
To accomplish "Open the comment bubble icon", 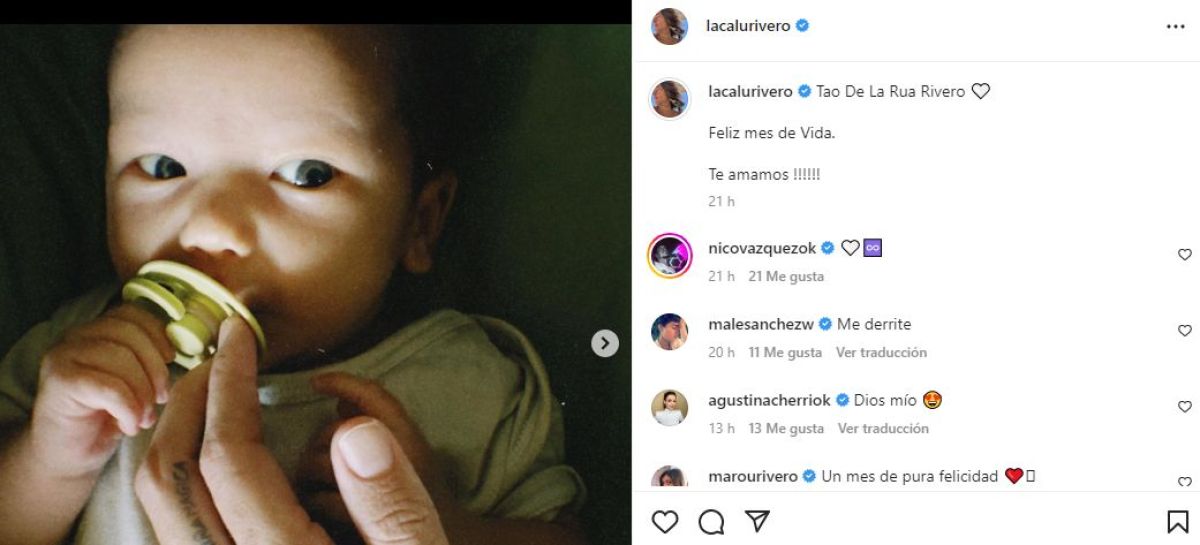I will (x=711, y=521).
